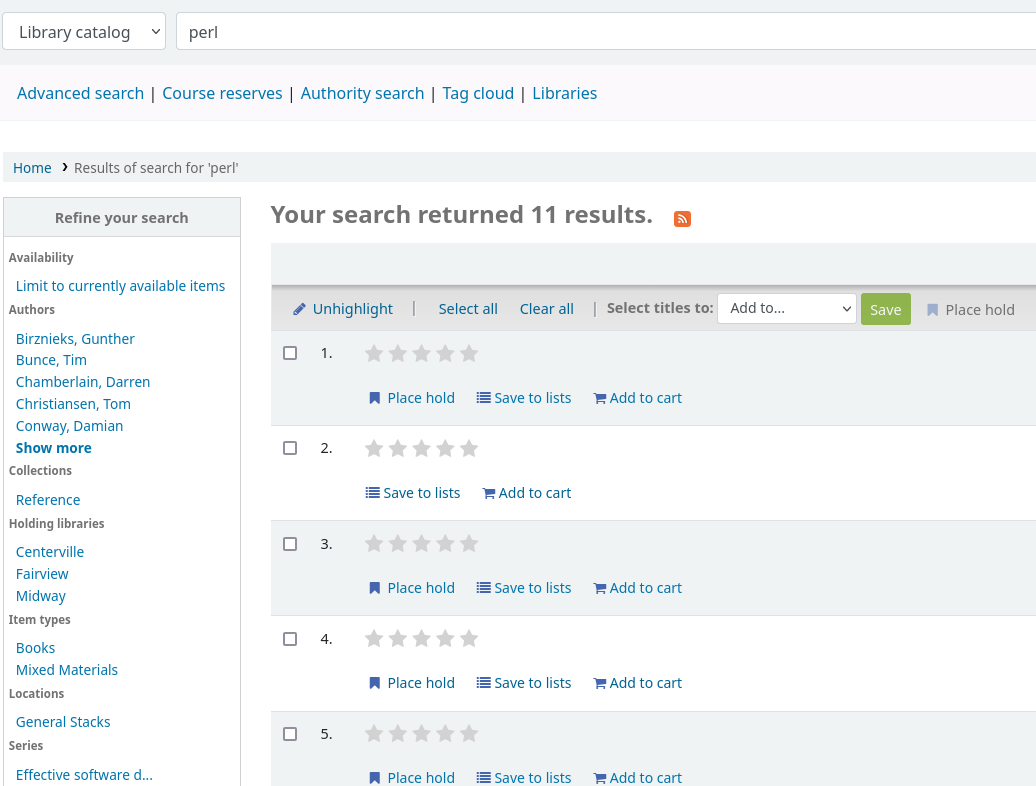The height and width of the screenshot is (786, 1036).
Task: Tick the checkbox for result 1
Action: click(x=290, y=353)
